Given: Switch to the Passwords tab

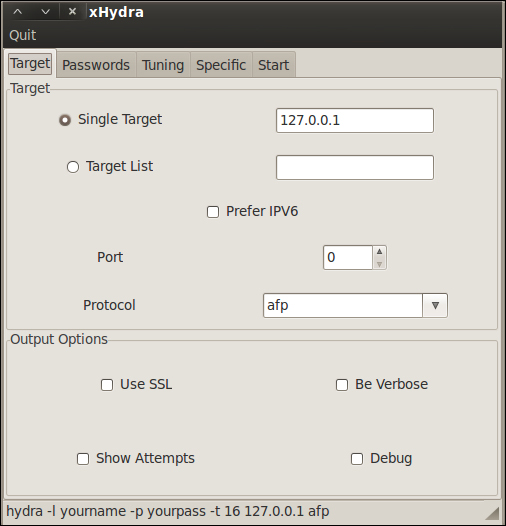Looking at the screenshot, I should pyautogui.click(x=96, y=65).
